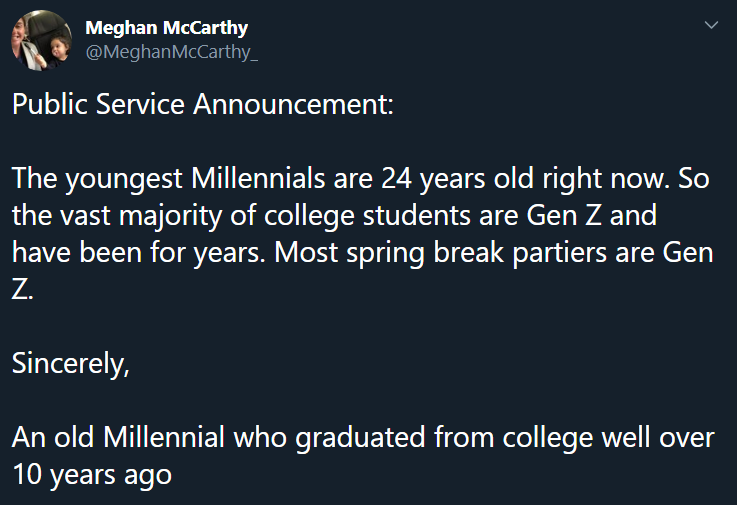Click the 'Sincerely,' sign-off line
The image size is (737, 505).
[x=71, y=364]
